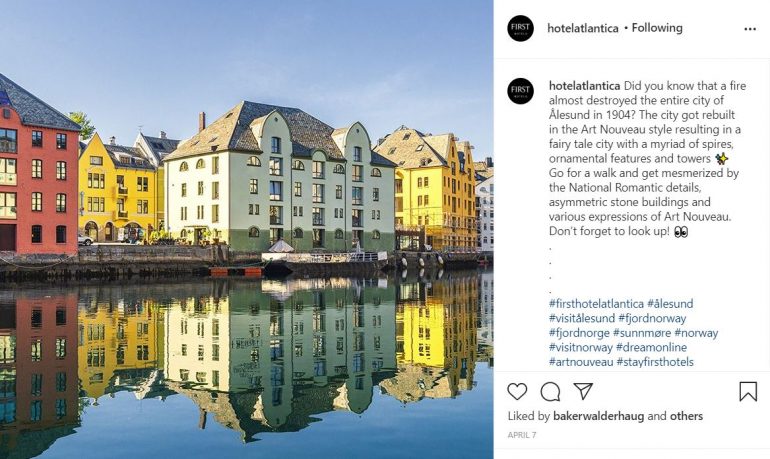This screenshot has height=459, width=770.
Task: Open the three-dot more options menu
Action: (750, 29)
